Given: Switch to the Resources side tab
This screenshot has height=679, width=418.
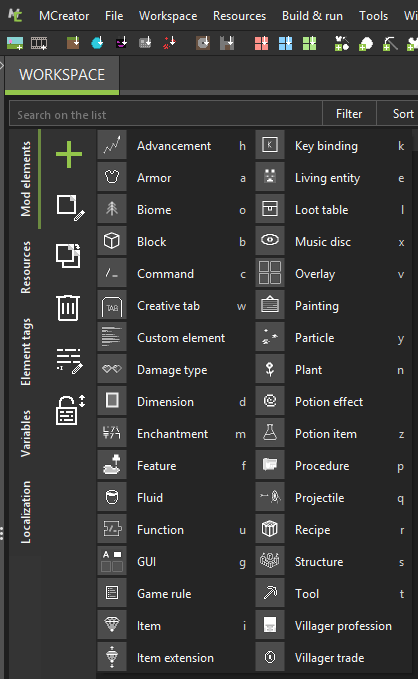Looking at the screenshot, I should (26, 267).
